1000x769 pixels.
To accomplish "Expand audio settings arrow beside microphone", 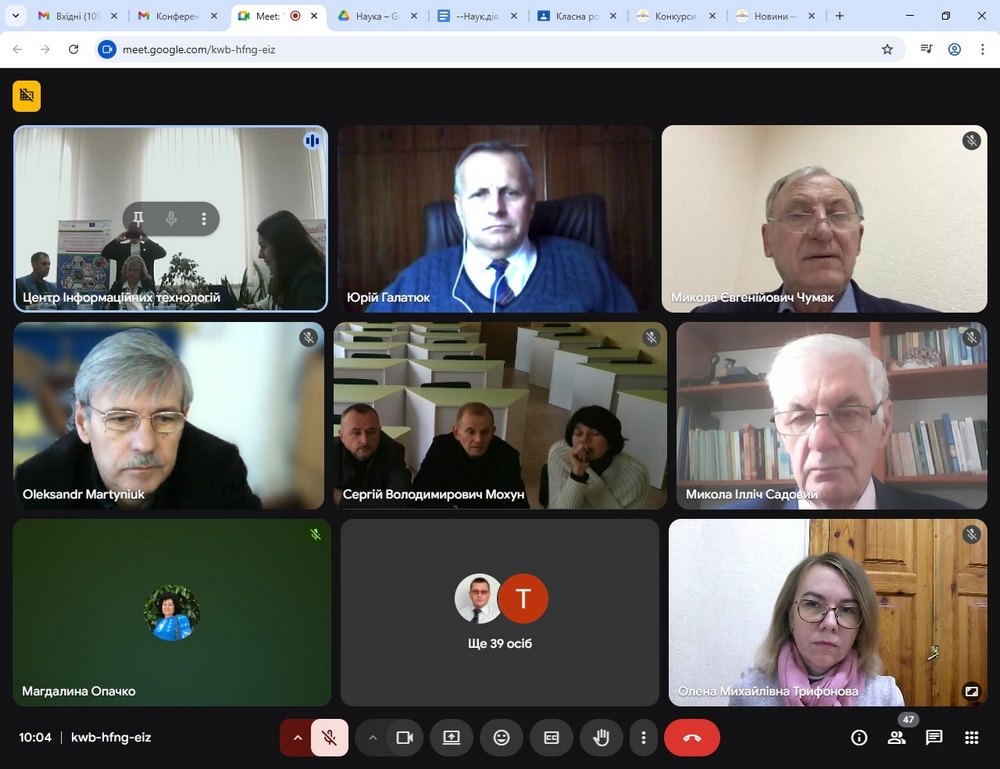I will [297, 738].
